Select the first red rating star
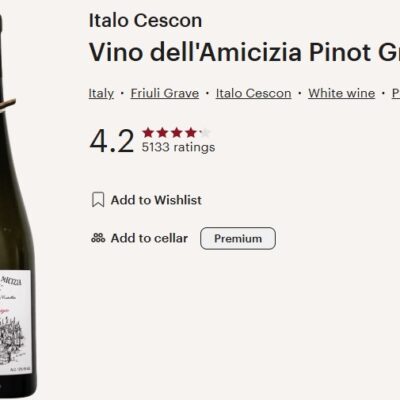 click(148, 133)
